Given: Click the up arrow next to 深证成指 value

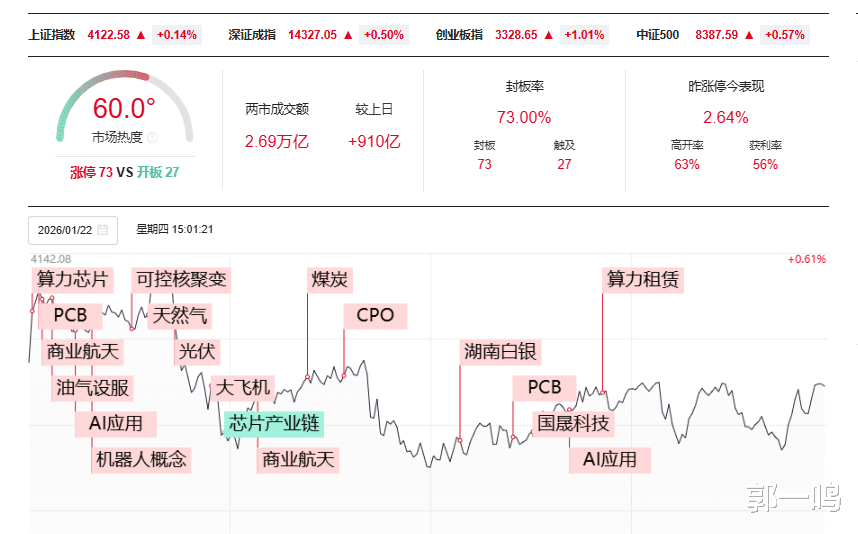Looking at the screenshot, I should click(348, 35).
